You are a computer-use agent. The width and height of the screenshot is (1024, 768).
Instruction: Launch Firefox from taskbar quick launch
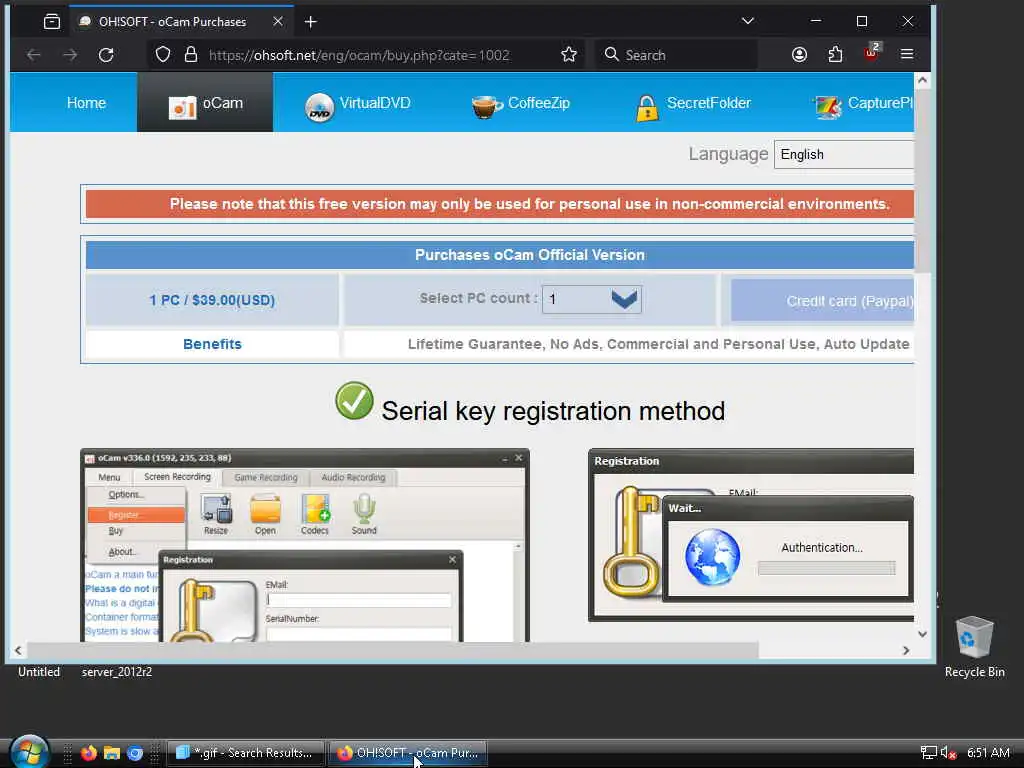(x=89, y=753)
